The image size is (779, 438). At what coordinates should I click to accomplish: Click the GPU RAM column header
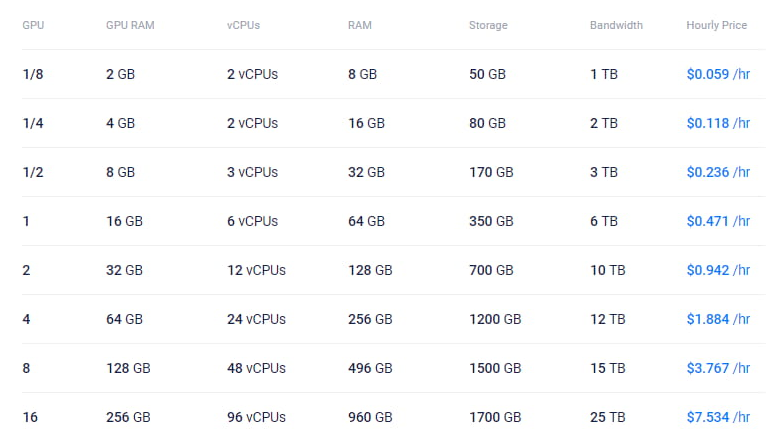[x=130, y=25]
